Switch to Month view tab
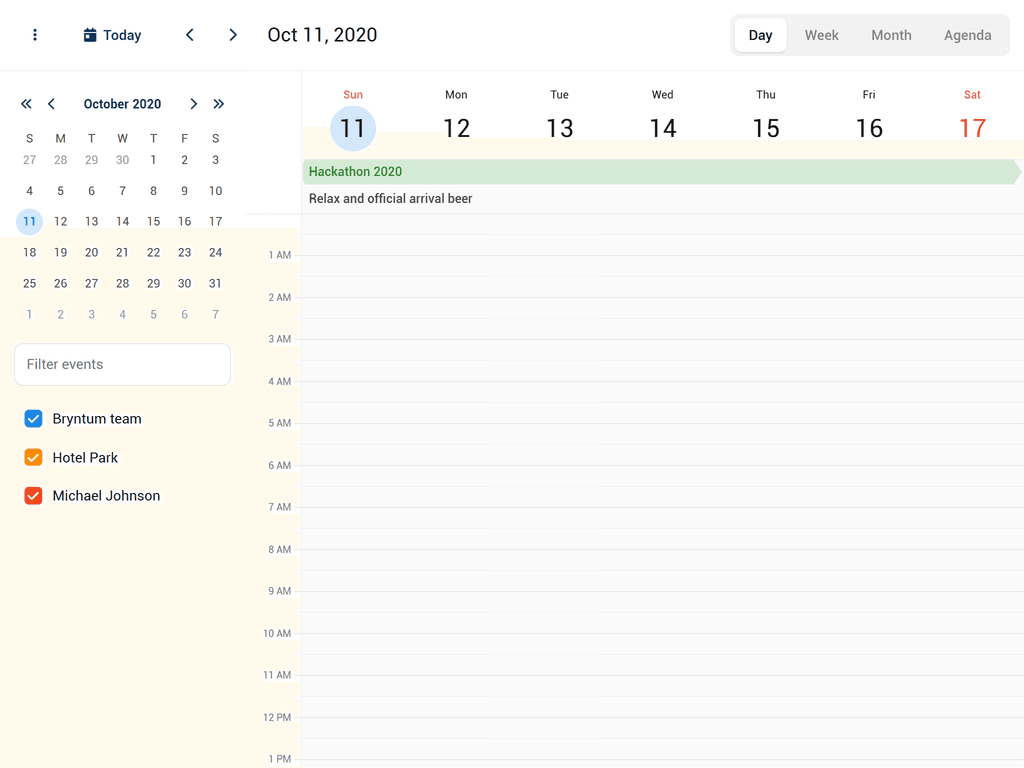The image size is (1024, 768). (x=890, y=35)
